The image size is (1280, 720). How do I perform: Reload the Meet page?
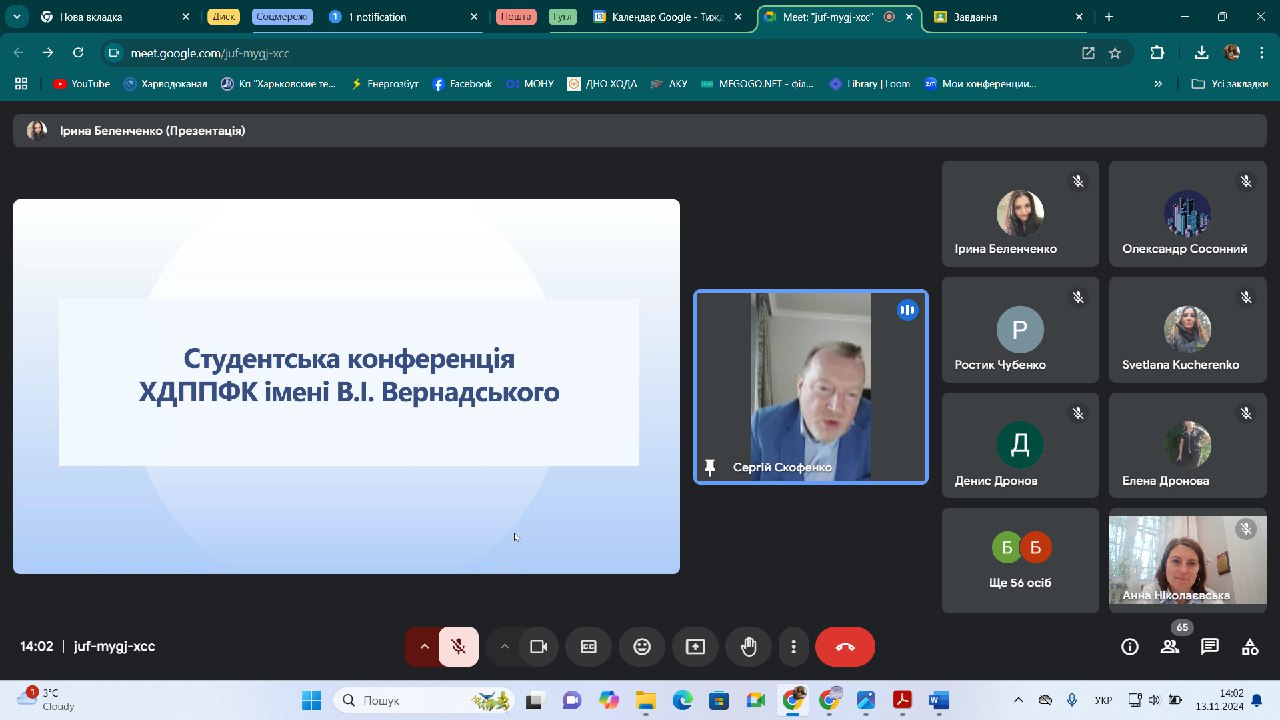[x=79, y=53]
